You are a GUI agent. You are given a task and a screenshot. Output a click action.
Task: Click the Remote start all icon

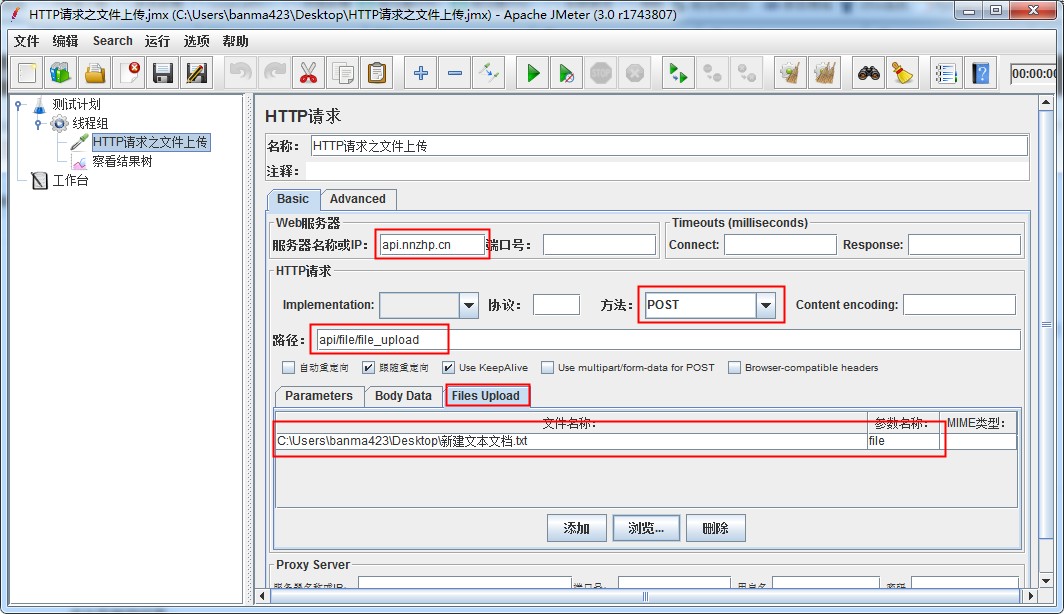coord(678,73)
